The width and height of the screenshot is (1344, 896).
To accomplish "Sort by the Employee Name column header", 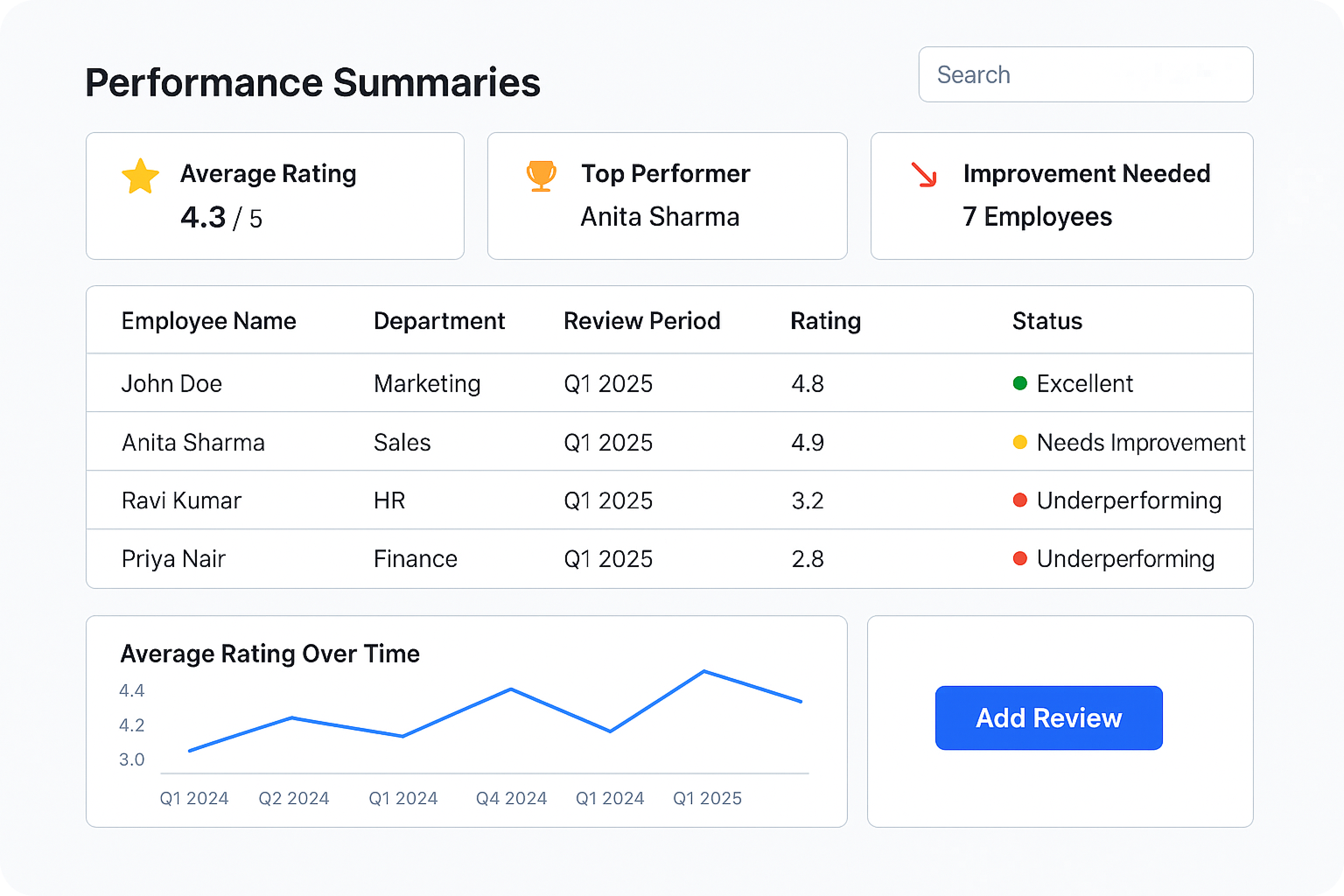I will point(208,321).
